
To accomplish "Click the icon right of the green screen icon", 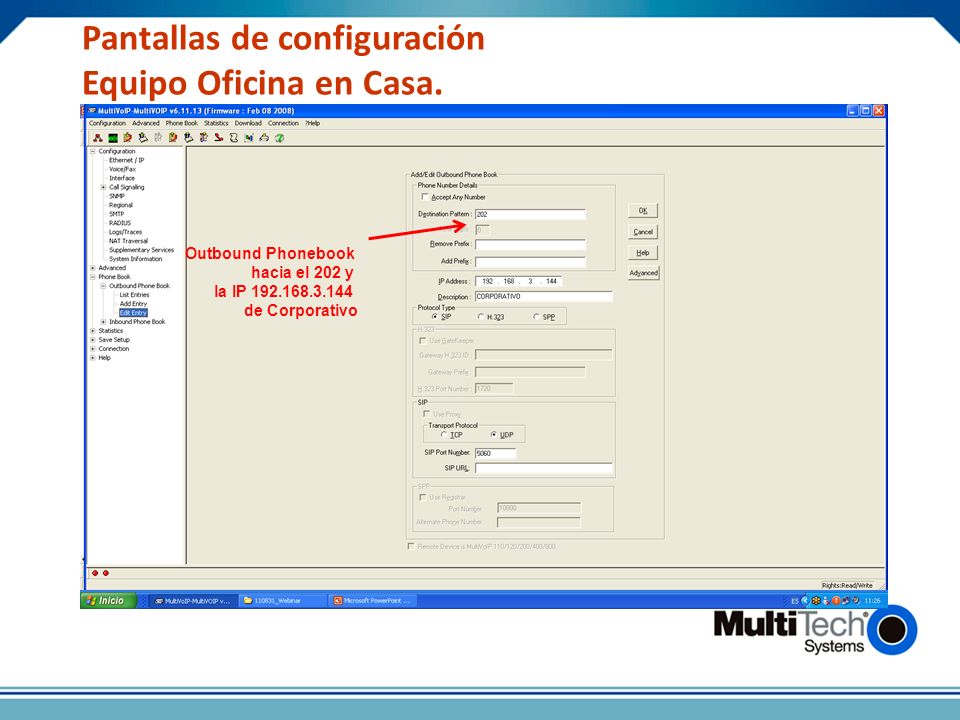I will coord(128,138).
